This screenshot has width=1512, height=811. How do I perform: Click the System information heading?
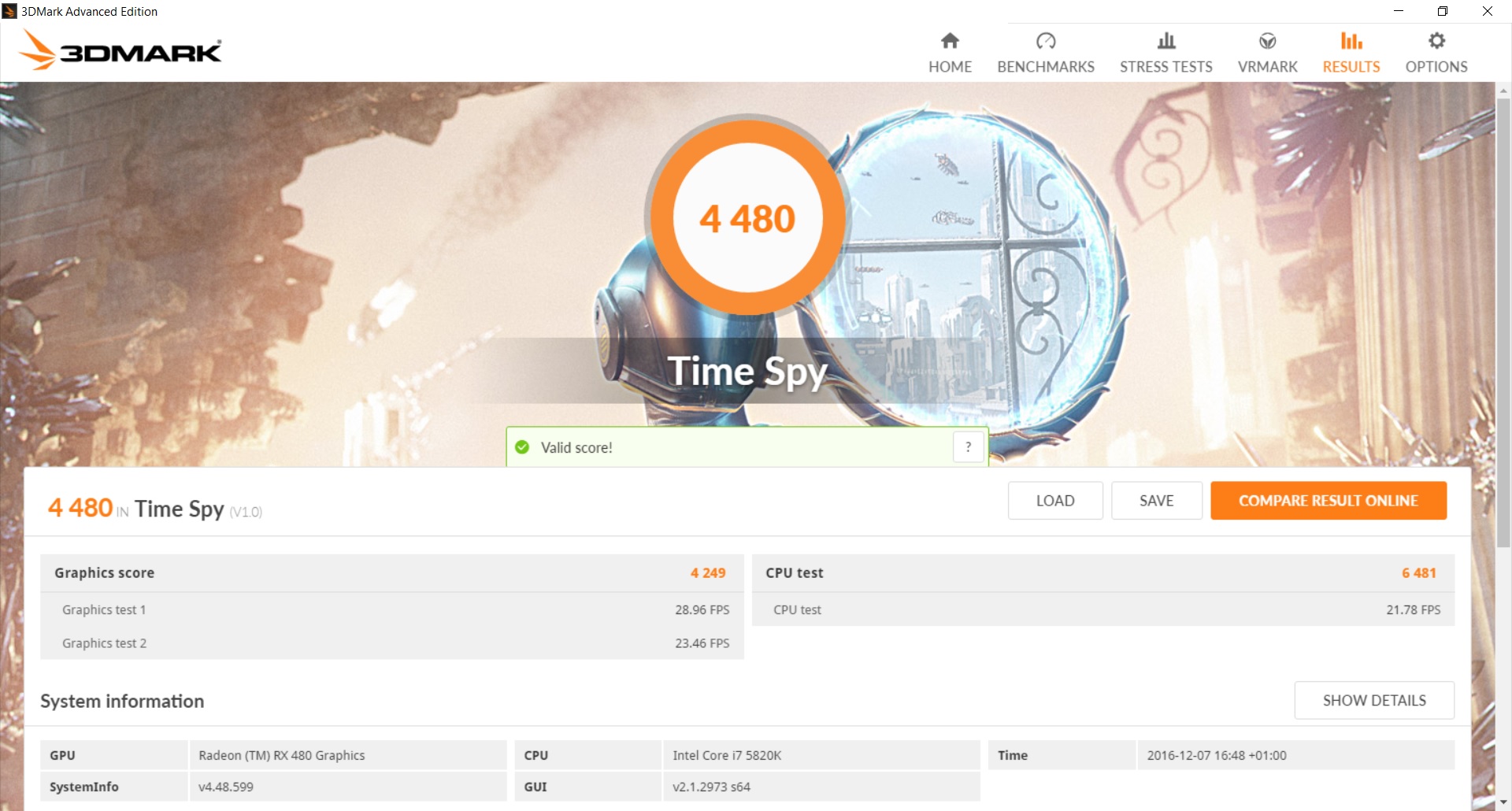point(122,701)
